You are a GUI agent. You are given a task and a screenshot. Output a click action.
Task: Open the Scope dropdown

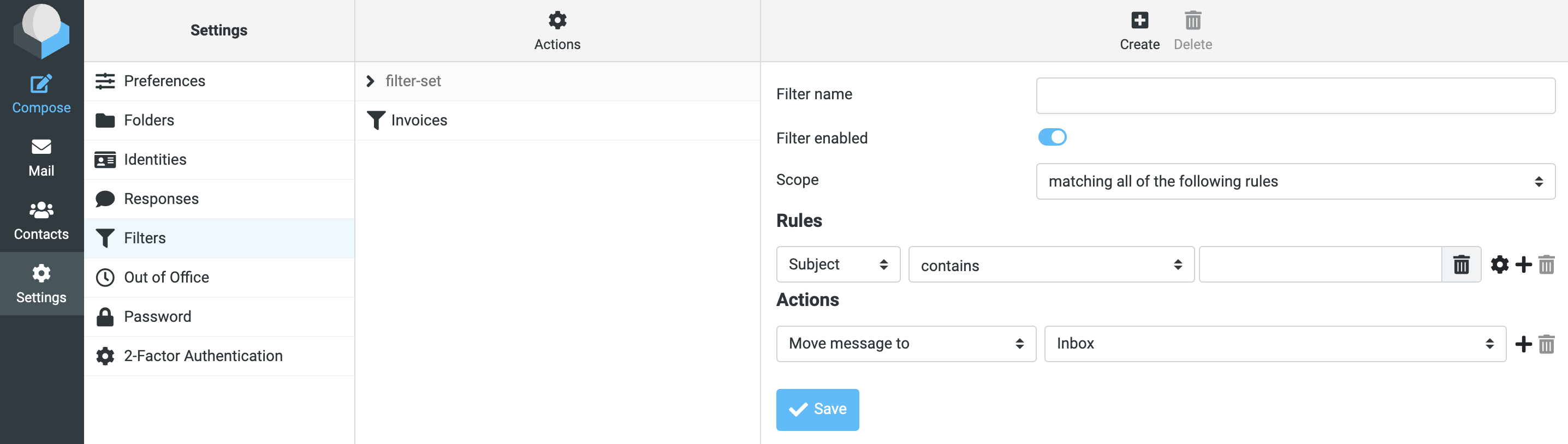click(x=1294, y=181)
